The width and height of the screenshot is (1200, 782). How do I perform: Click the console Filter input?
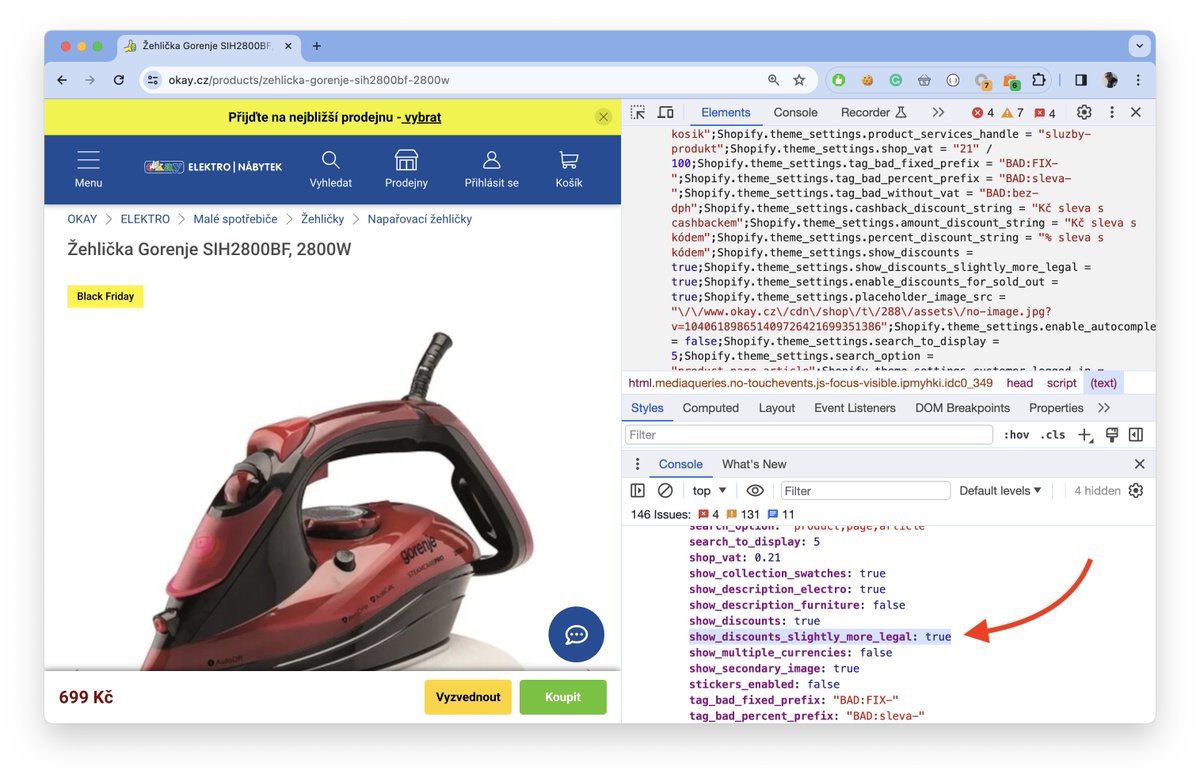click(x=865, y=491)
